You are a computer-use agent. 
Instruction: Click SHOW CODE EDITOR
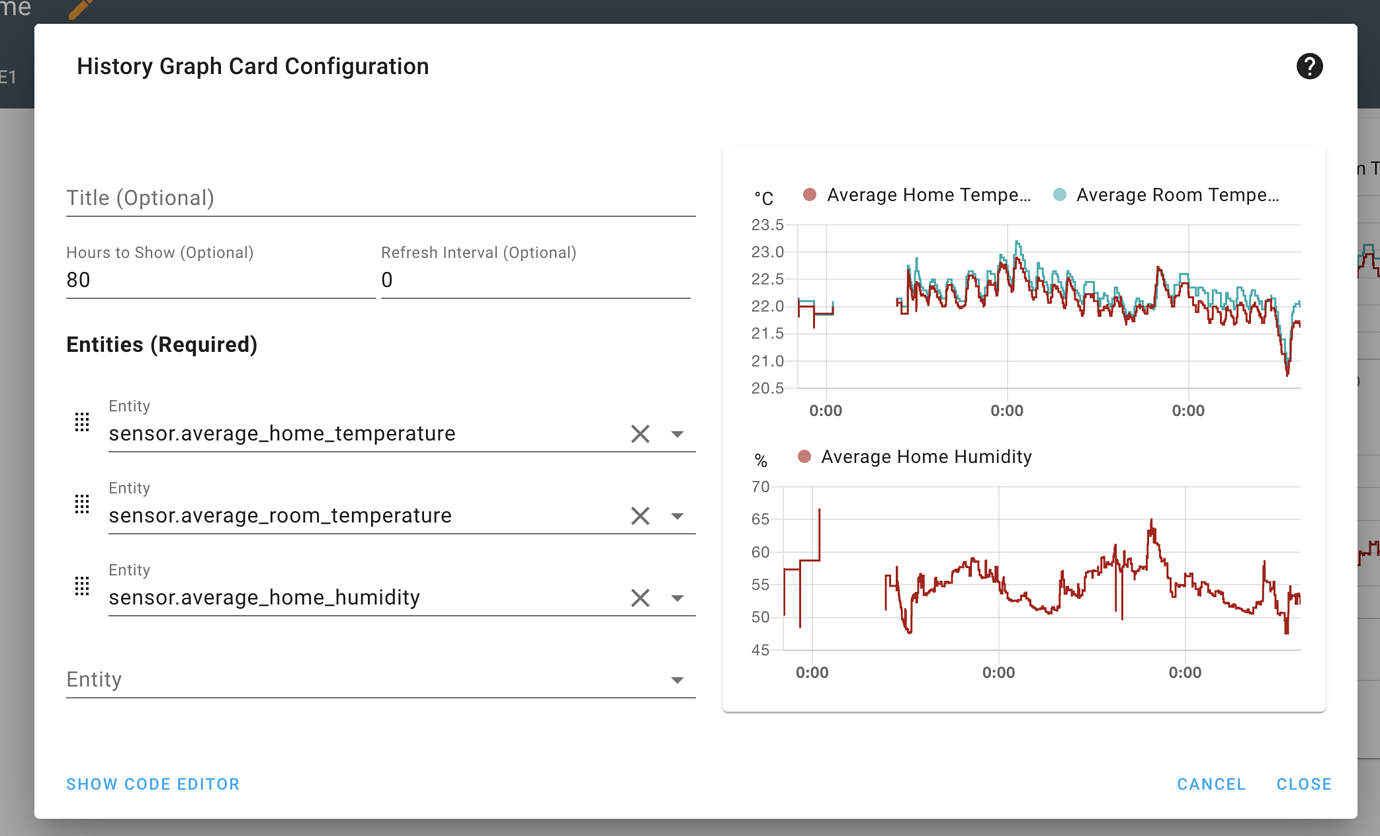click(152, 784)
